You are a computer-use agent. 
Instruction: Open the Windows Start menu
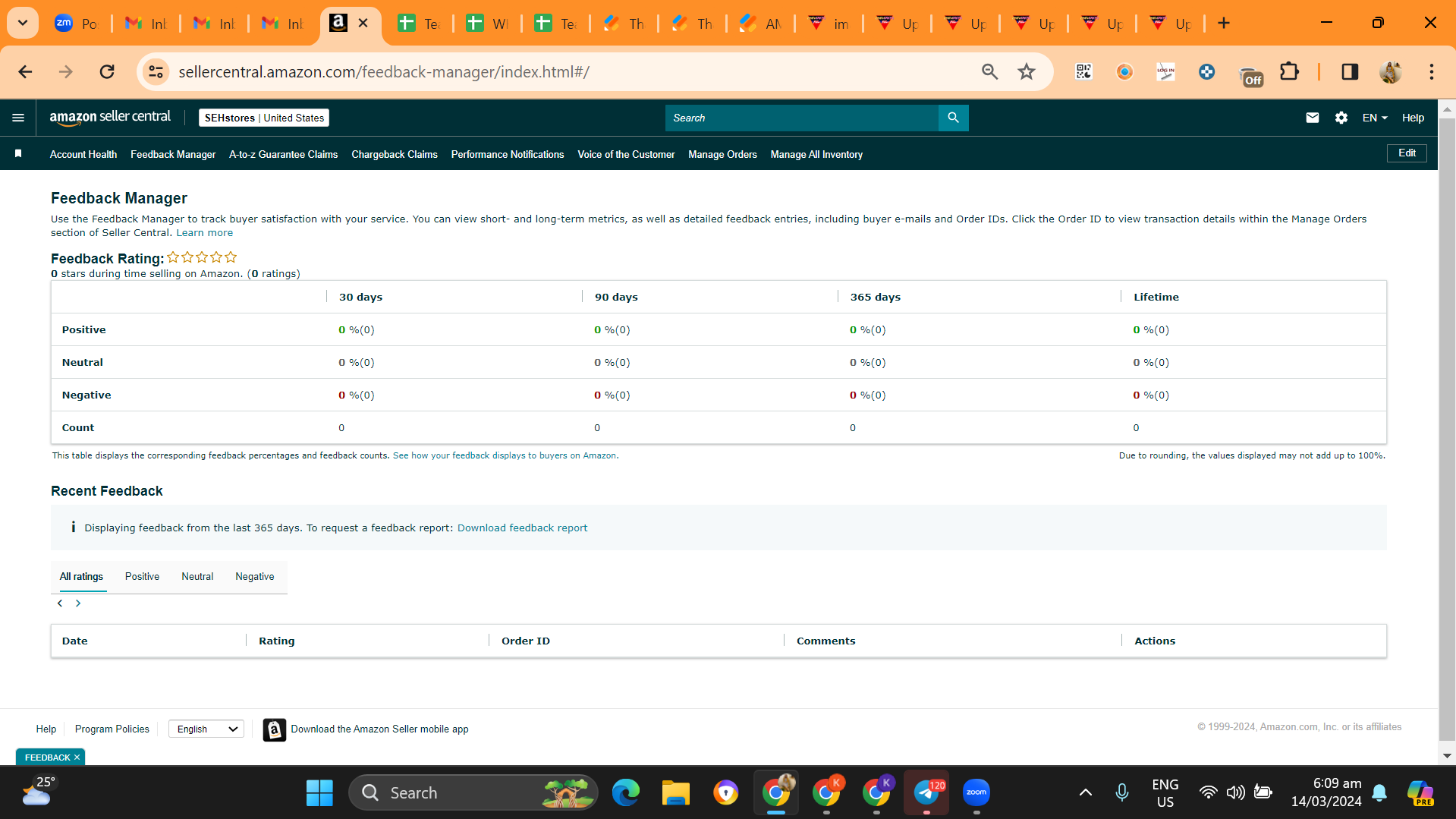(x=319, y=793)
